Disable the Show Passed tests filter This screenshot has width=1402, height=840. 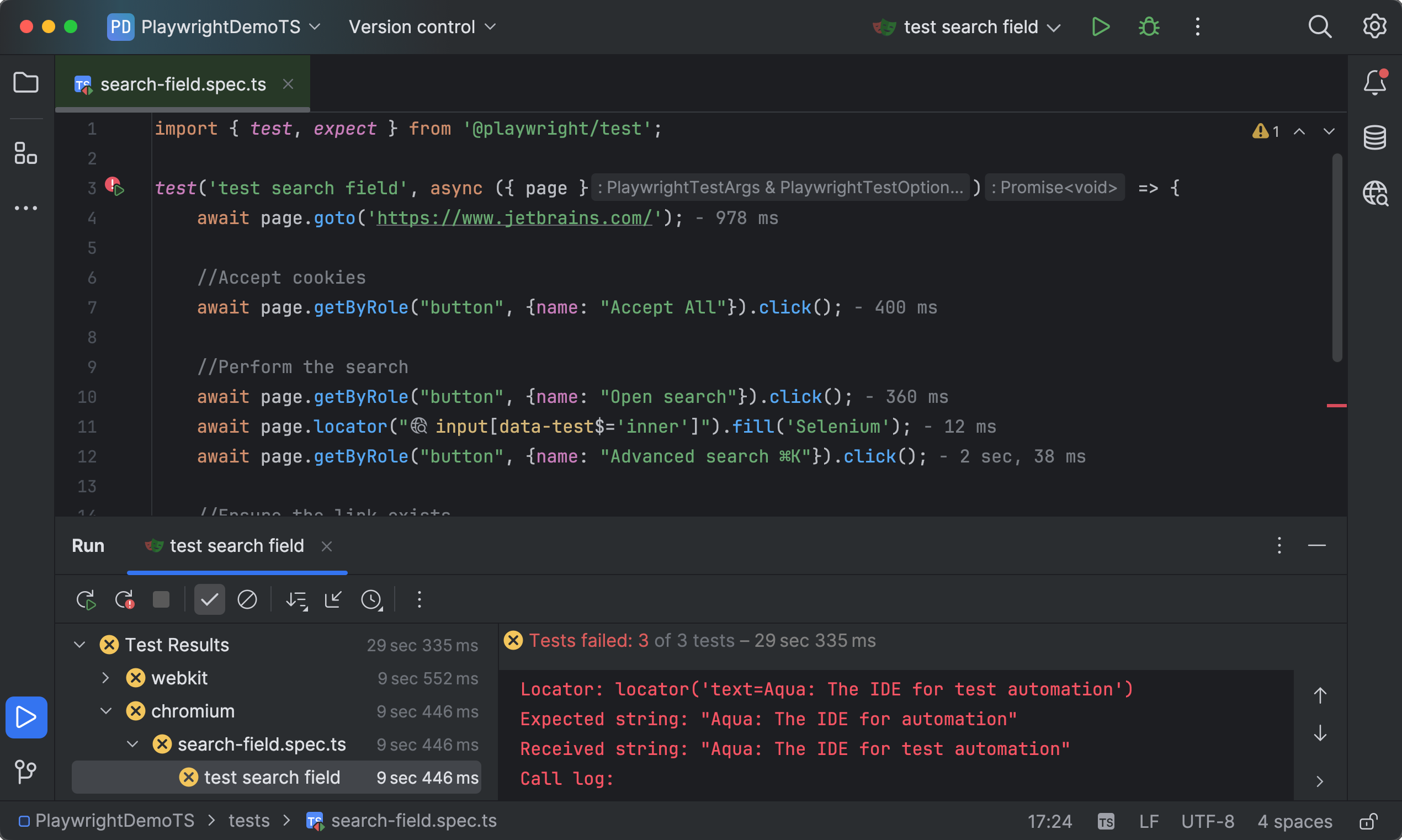point(209,599)
